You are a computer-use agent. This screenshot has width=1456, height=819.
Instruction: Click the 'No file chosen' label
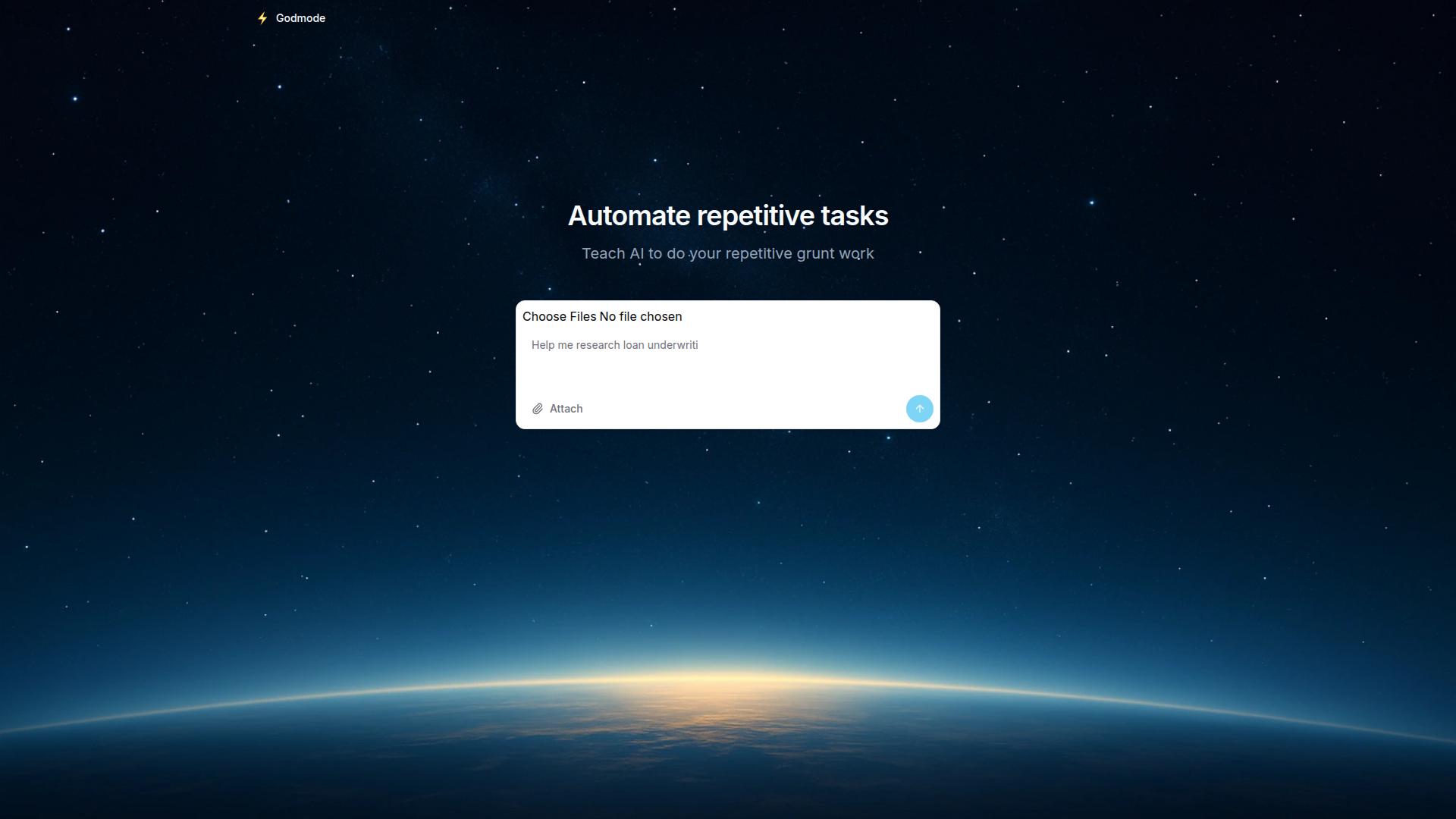click(x=641, y=317)
